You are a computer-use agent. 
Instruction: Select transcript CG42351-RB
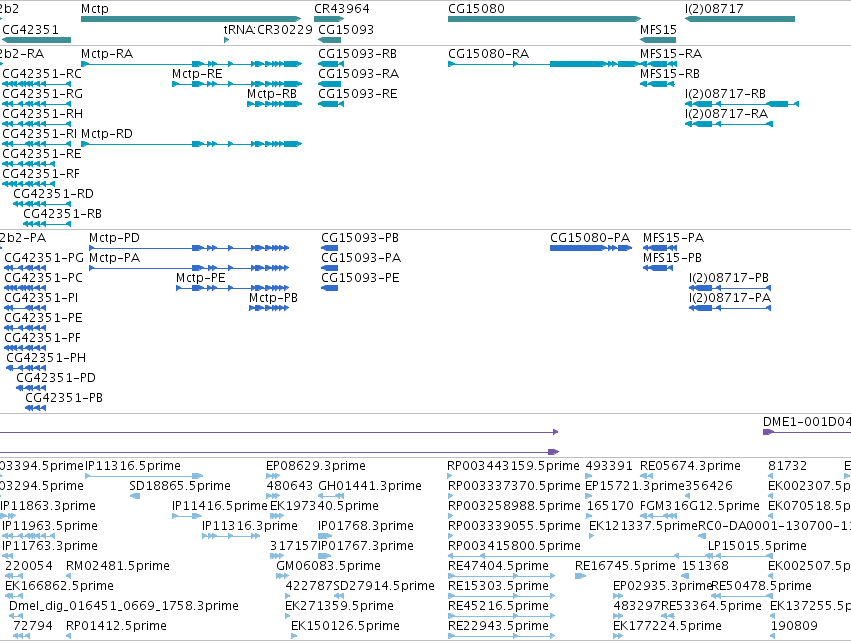[x=62, y=214]
